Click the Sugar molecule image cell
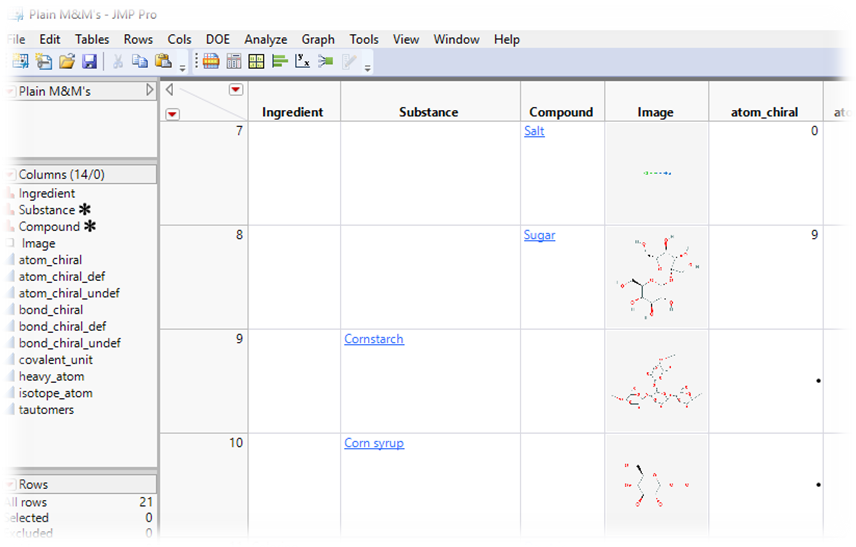 657,277
